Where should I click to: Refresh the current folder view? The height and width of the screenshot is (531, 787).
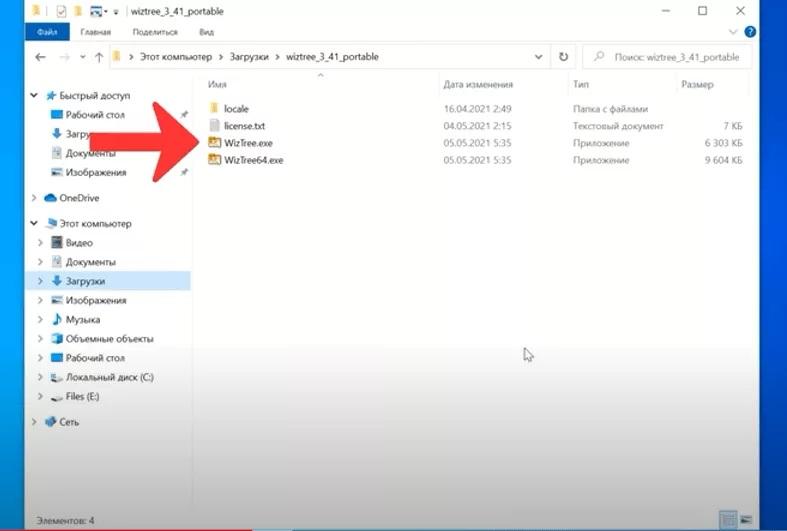tap(564, 57)
